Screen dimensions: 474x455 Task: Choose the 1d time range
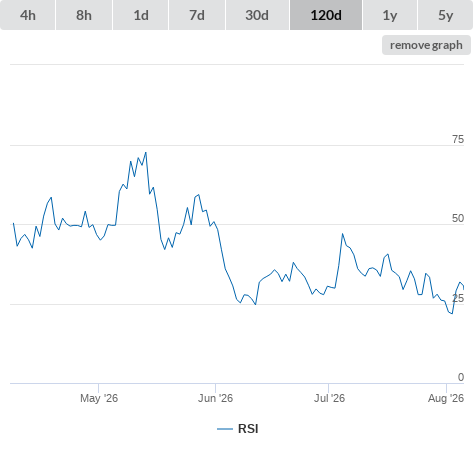click(141, 15)
